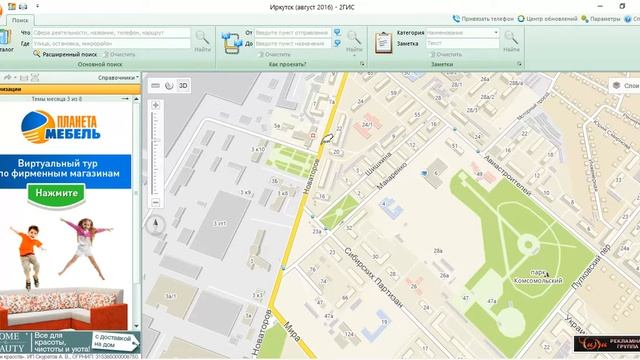Zoom in with the plus button
This screenshot has width=640, height=360.
156,105
